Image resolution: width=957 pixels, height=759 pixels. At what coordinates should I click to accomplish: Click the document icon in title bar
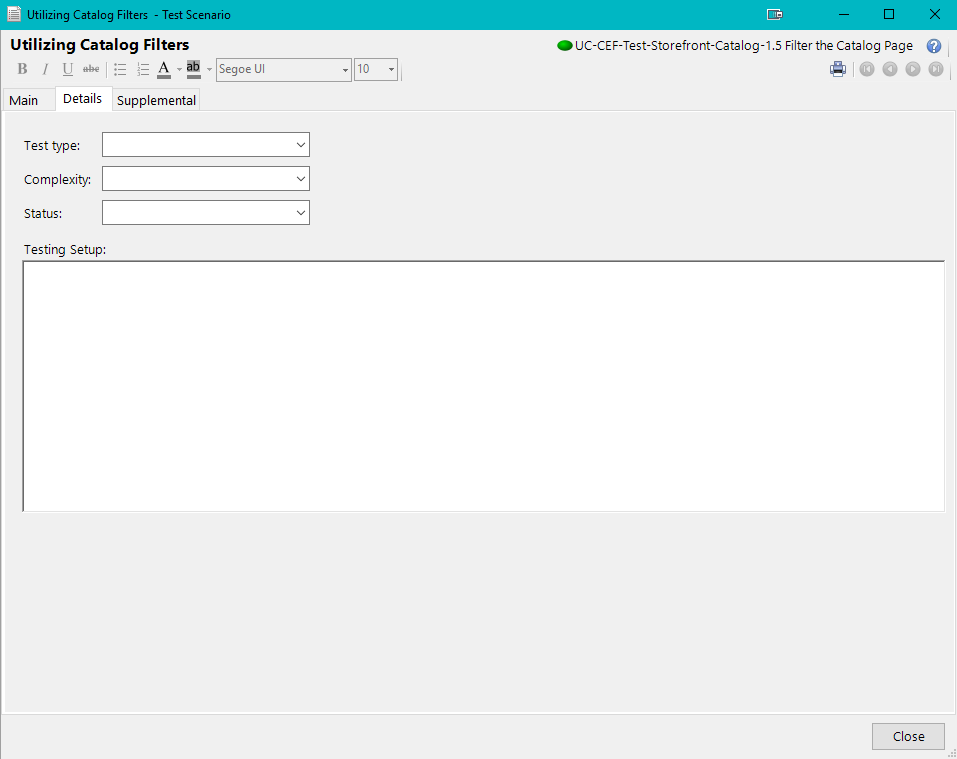13,14
